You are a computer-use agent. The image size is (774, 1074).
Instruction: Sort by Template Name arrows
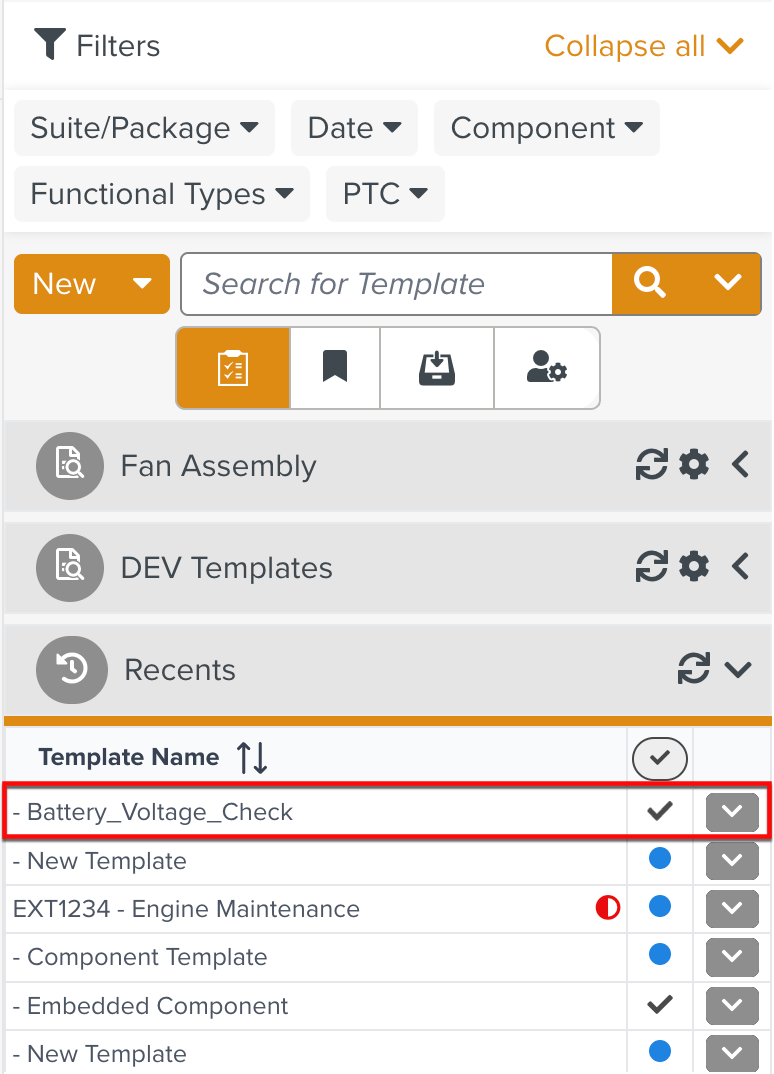pyautogui.click(x=252, y=758)
